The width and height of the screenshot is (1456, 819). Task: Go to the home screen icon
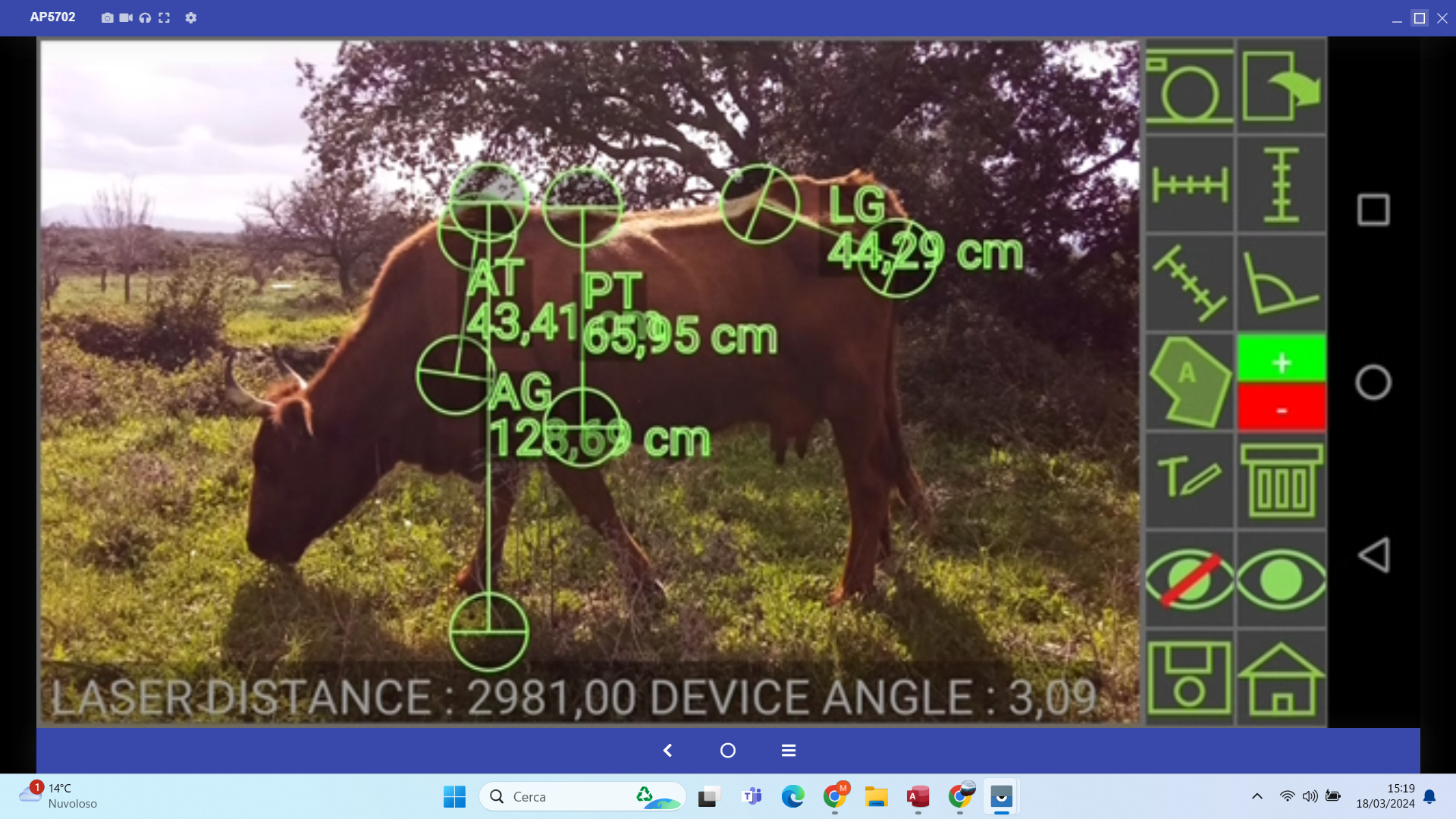click(x=1281, y=678)
